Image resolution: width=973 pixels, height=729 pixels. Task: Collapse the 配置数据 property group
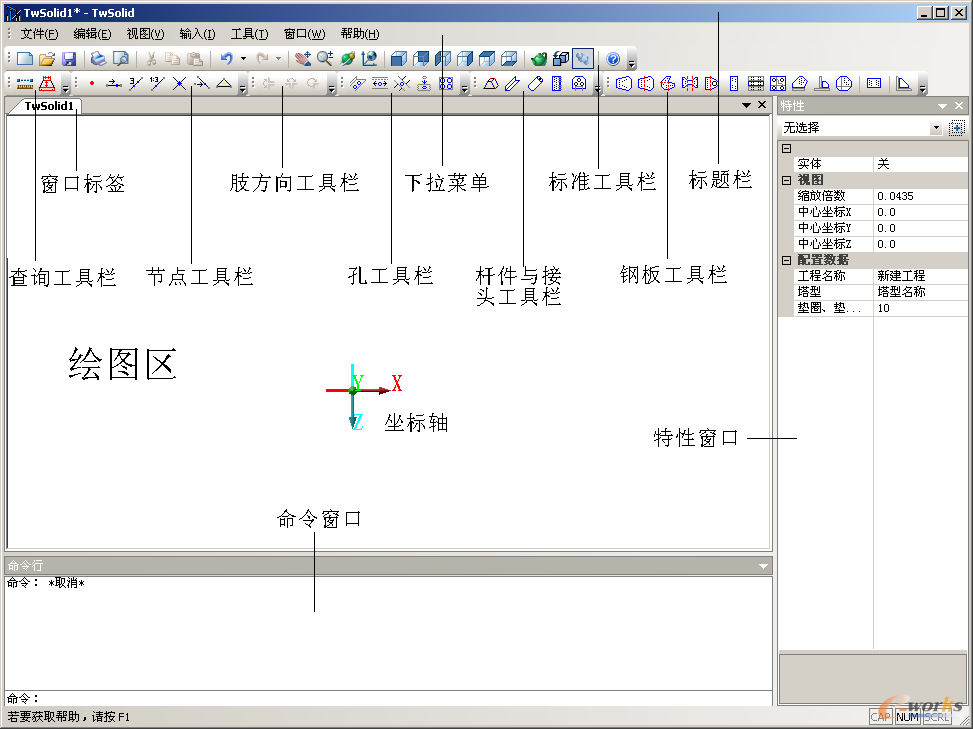click(x=786, y=260)
